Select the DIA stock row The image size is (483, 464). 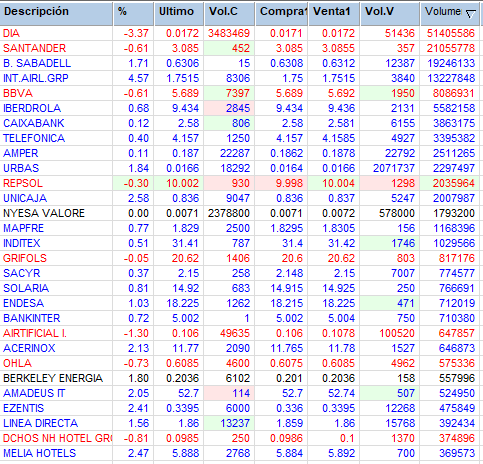point(239,33)
